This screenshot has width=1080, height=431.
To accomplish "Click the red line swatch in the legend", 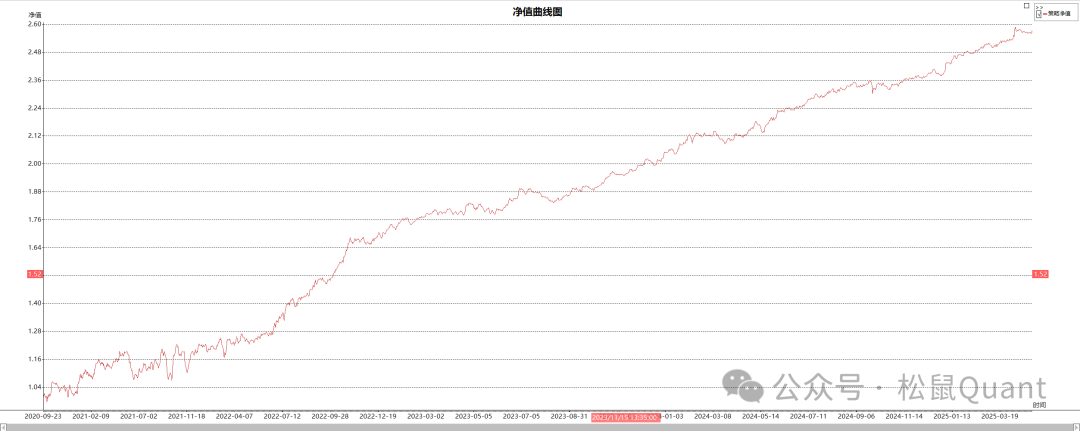I will (1044, 14).
